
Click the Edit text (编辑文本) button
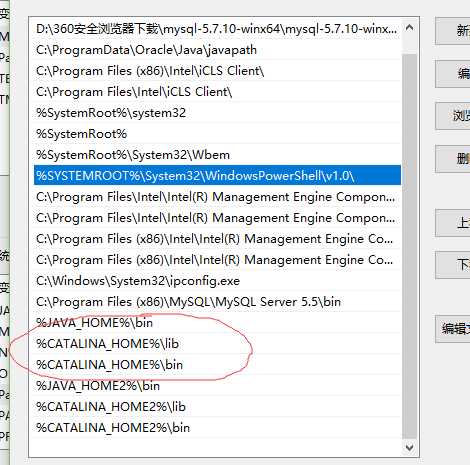[453, 329]
